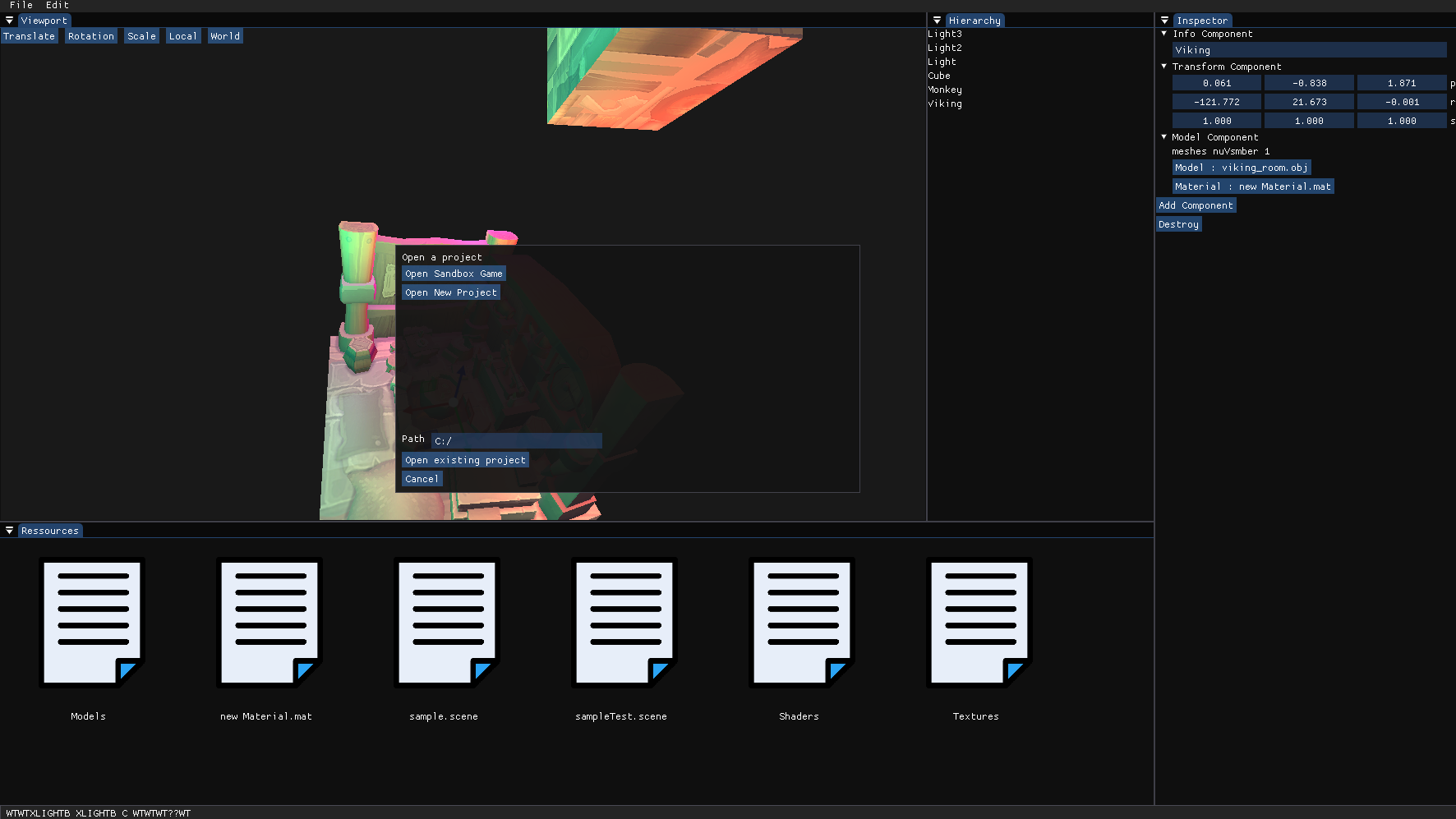Click the Path input field
This screenshot has width=1456, height=819.
517,441
